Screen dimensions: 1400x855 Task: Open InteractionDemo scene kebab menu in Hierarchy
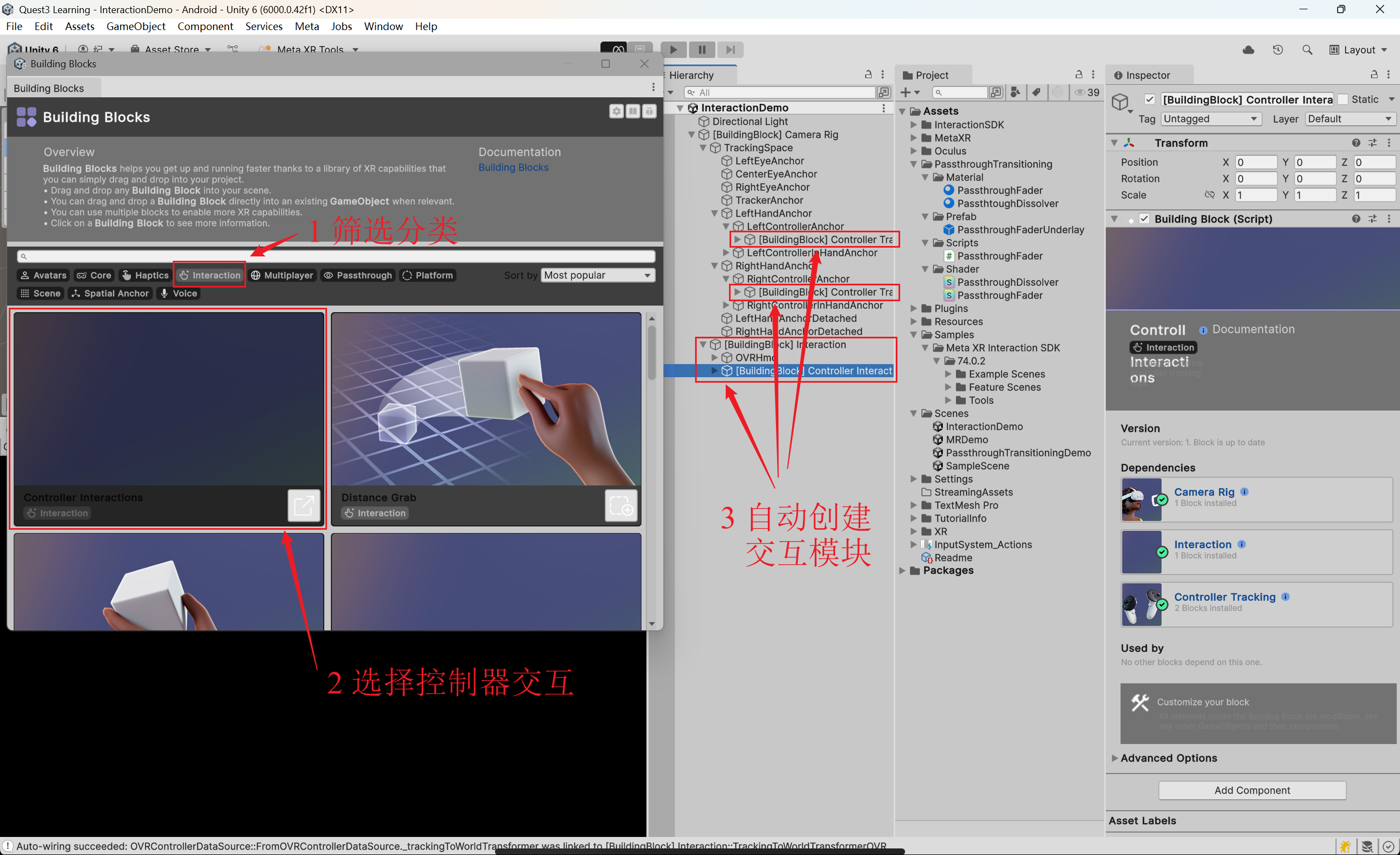click(x=884, y=108)
